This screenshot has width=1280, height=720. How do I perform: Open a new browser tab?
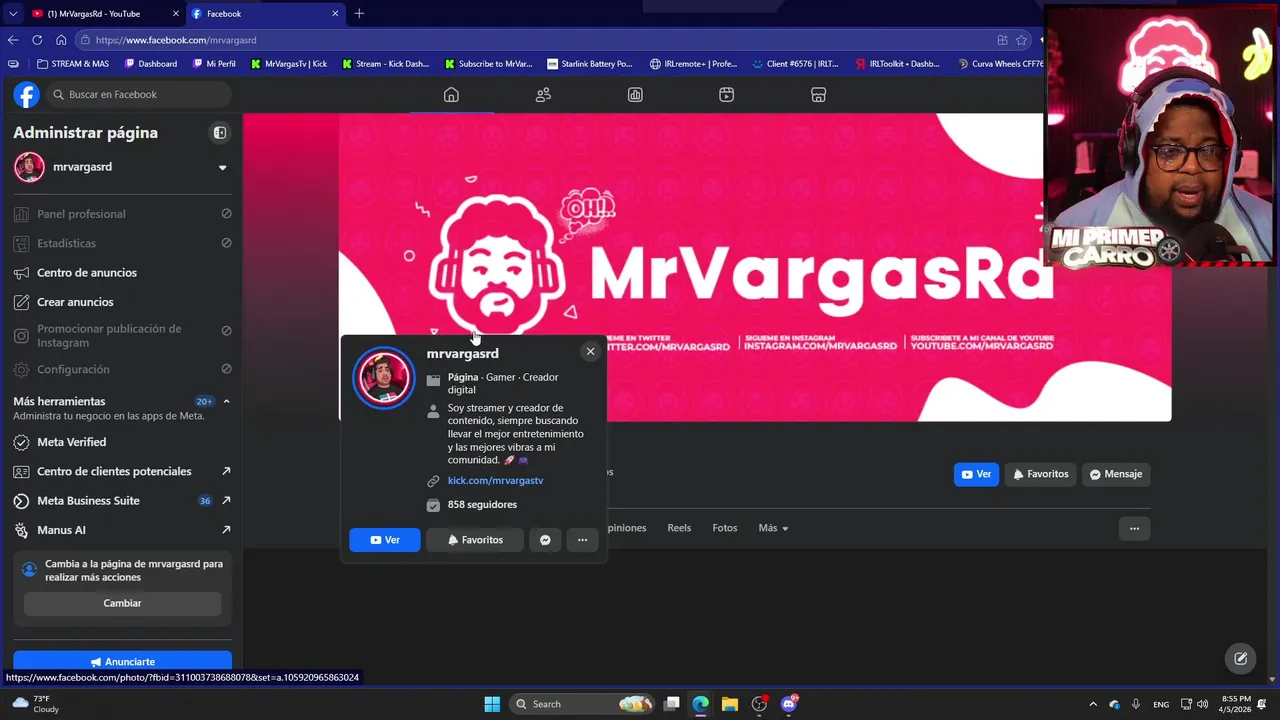coord(359,13)
